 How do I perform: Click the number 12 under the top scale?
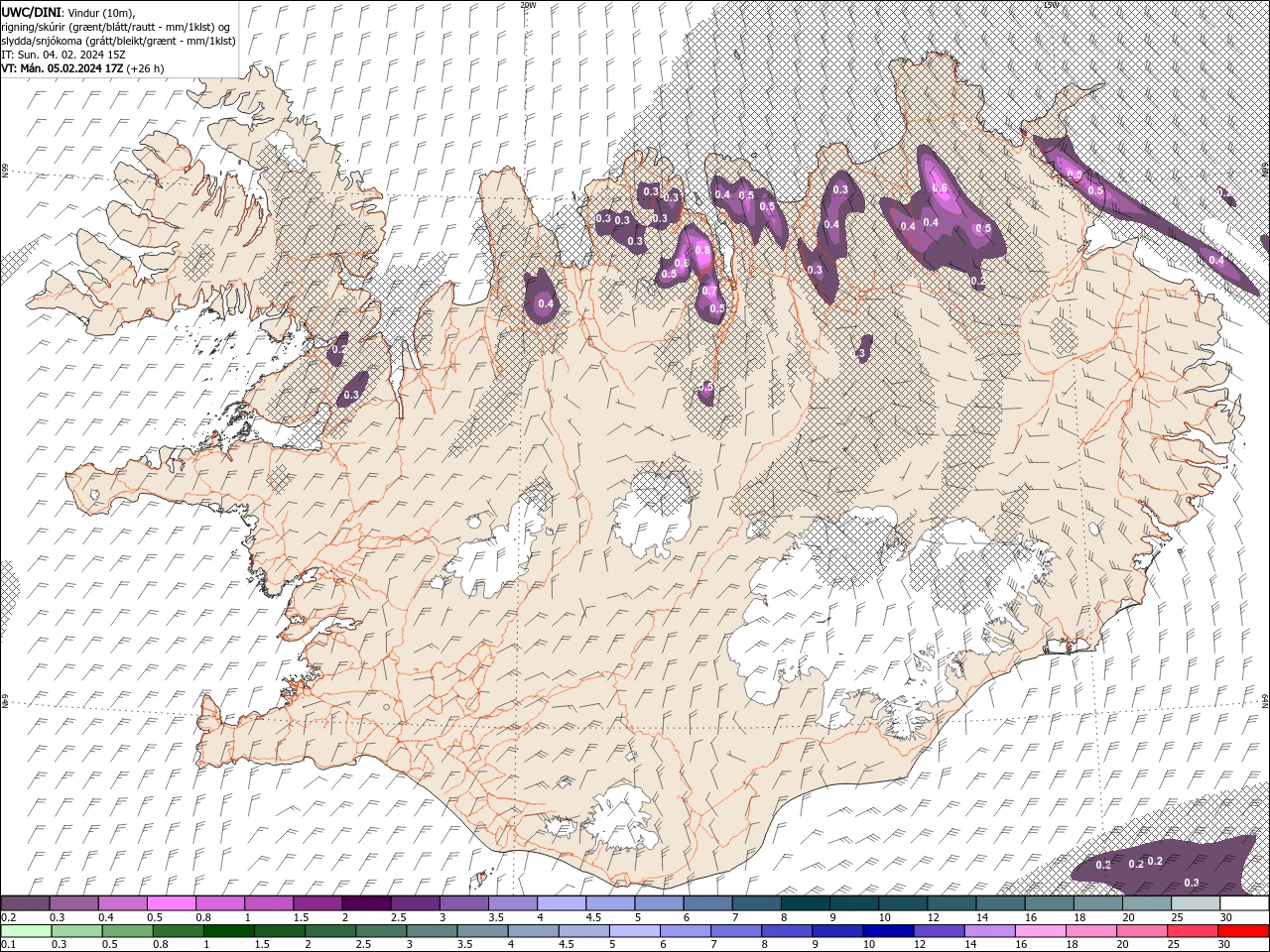(932, 918)
